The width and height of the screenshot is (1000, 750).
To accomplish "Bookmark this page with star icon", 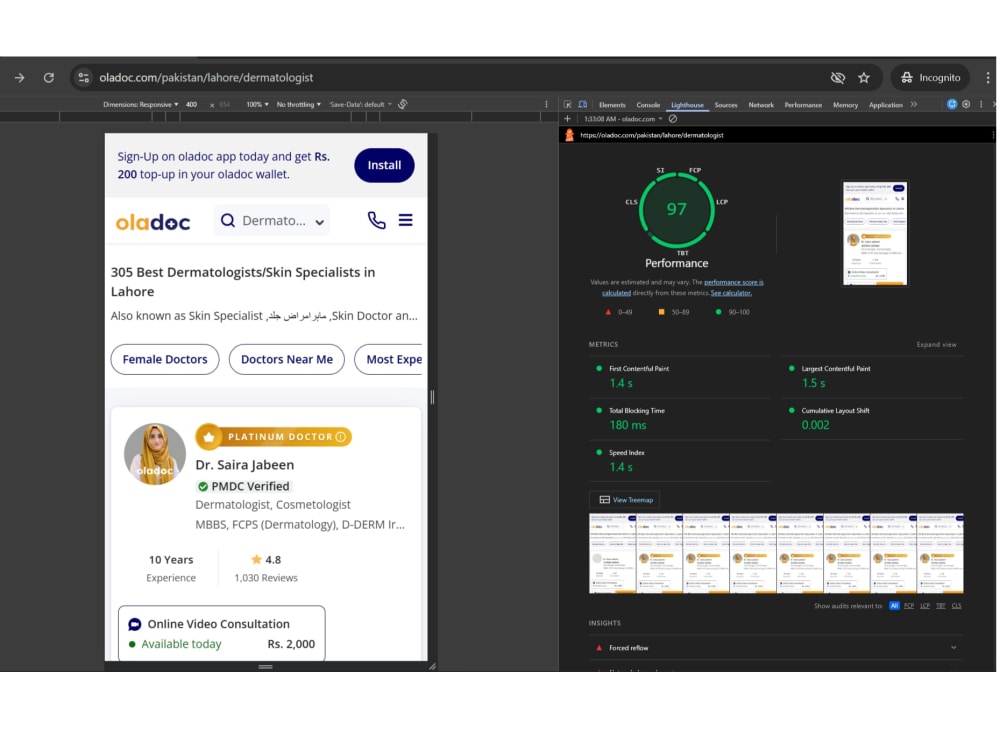I will [864, 78].
